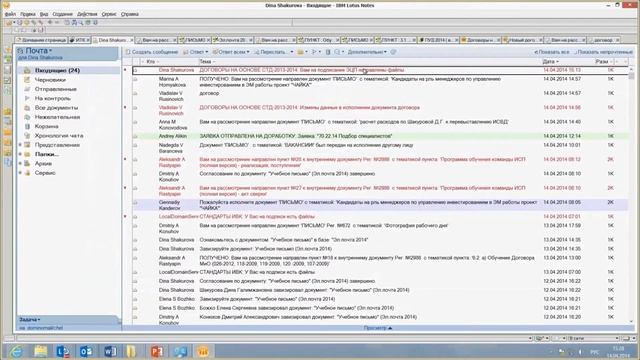Switch to the ПУД 2014 tab
Image resolution: width=640 pixels, height=360 pixels.
tap(438, 40)
